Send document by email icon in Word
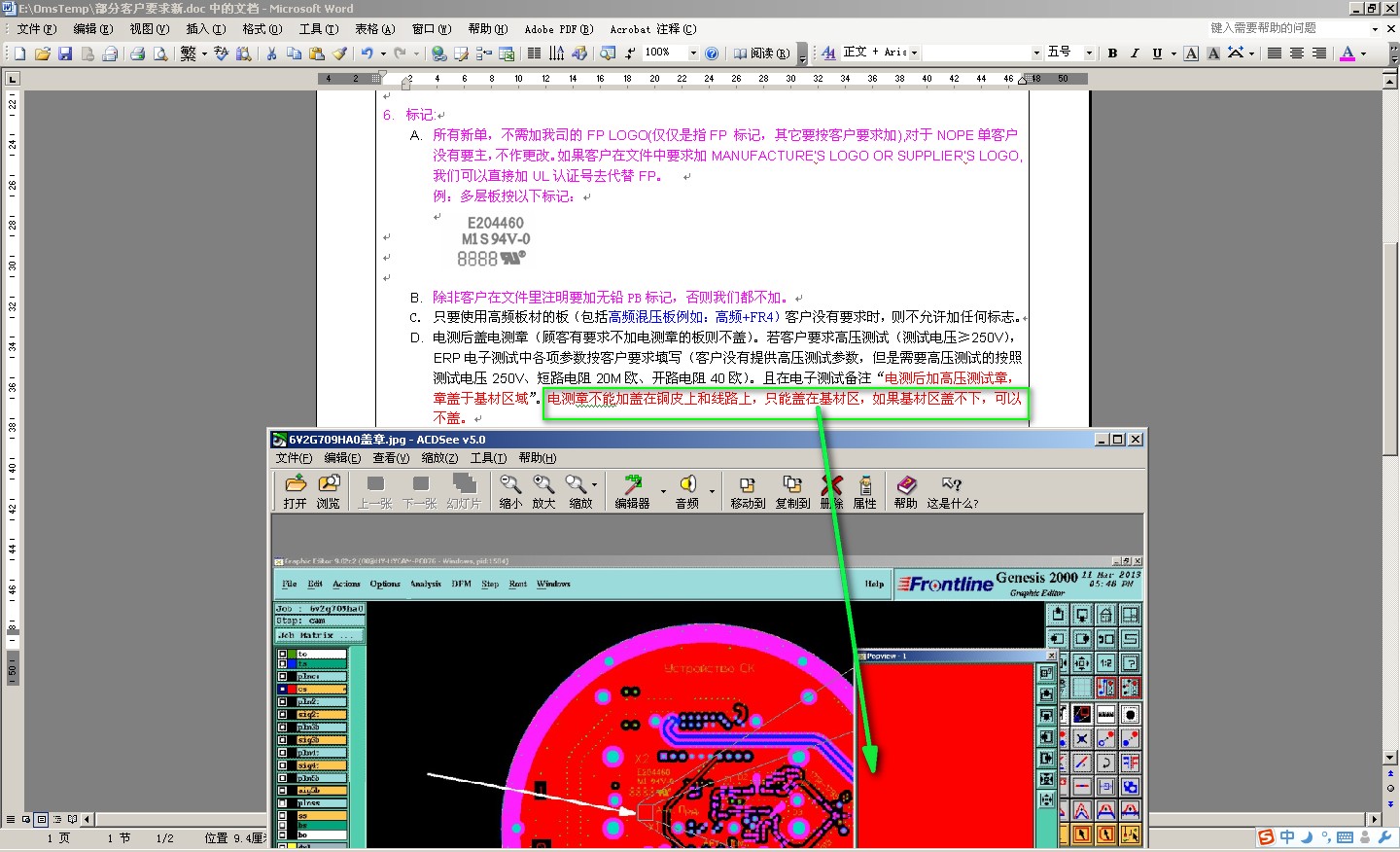The image size is (1400, 852). point(110,53)
